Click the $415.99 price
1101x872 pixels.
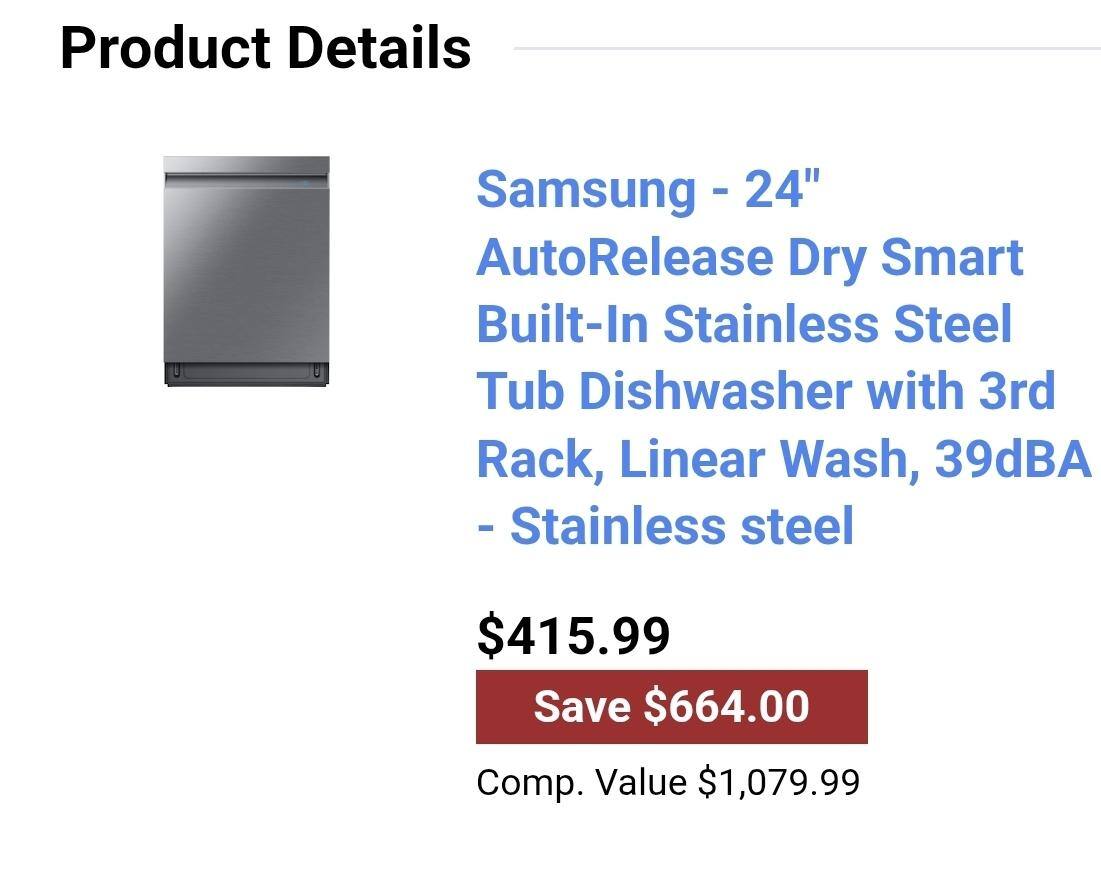[573, 635]
